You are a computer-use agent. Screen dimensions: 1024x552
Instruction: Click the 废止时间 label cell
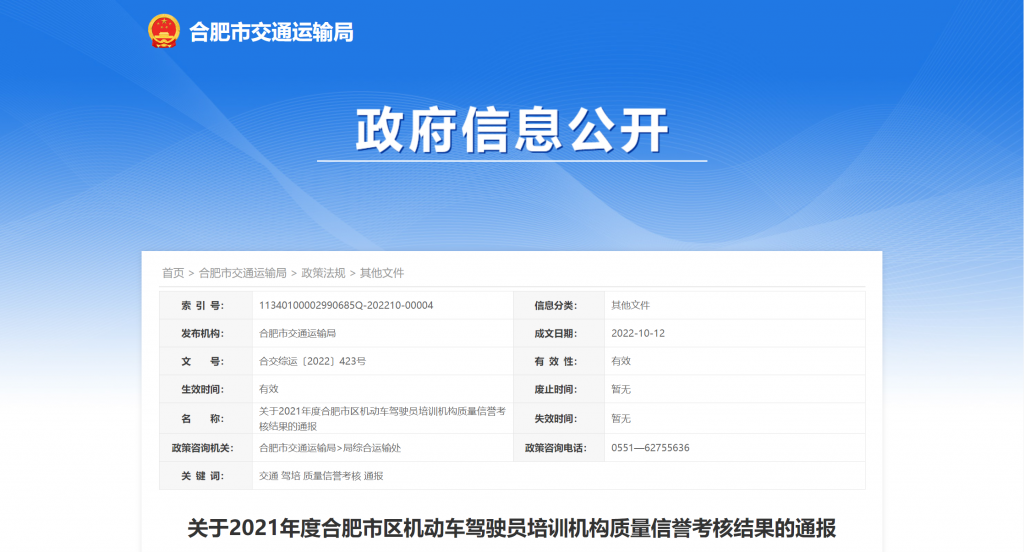tap(559, 389)
